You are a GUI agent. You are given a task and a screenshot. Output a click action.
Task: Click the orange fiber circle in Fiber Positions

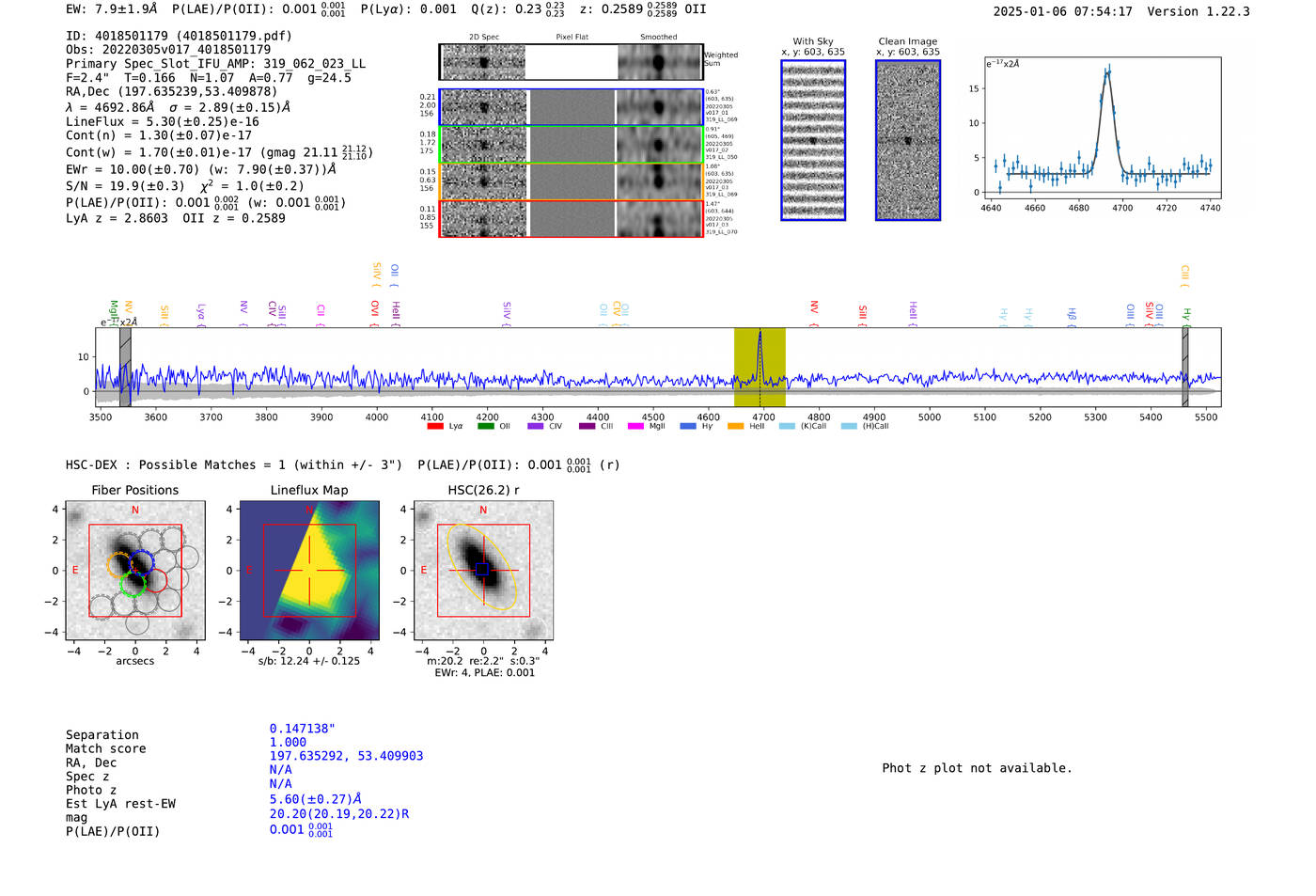118,565
